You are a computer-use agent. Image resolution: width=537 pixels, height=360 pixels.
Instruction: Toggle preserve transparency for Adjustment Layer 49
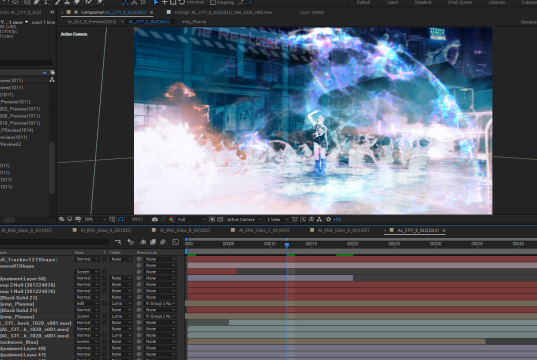[x=104, y=348]
